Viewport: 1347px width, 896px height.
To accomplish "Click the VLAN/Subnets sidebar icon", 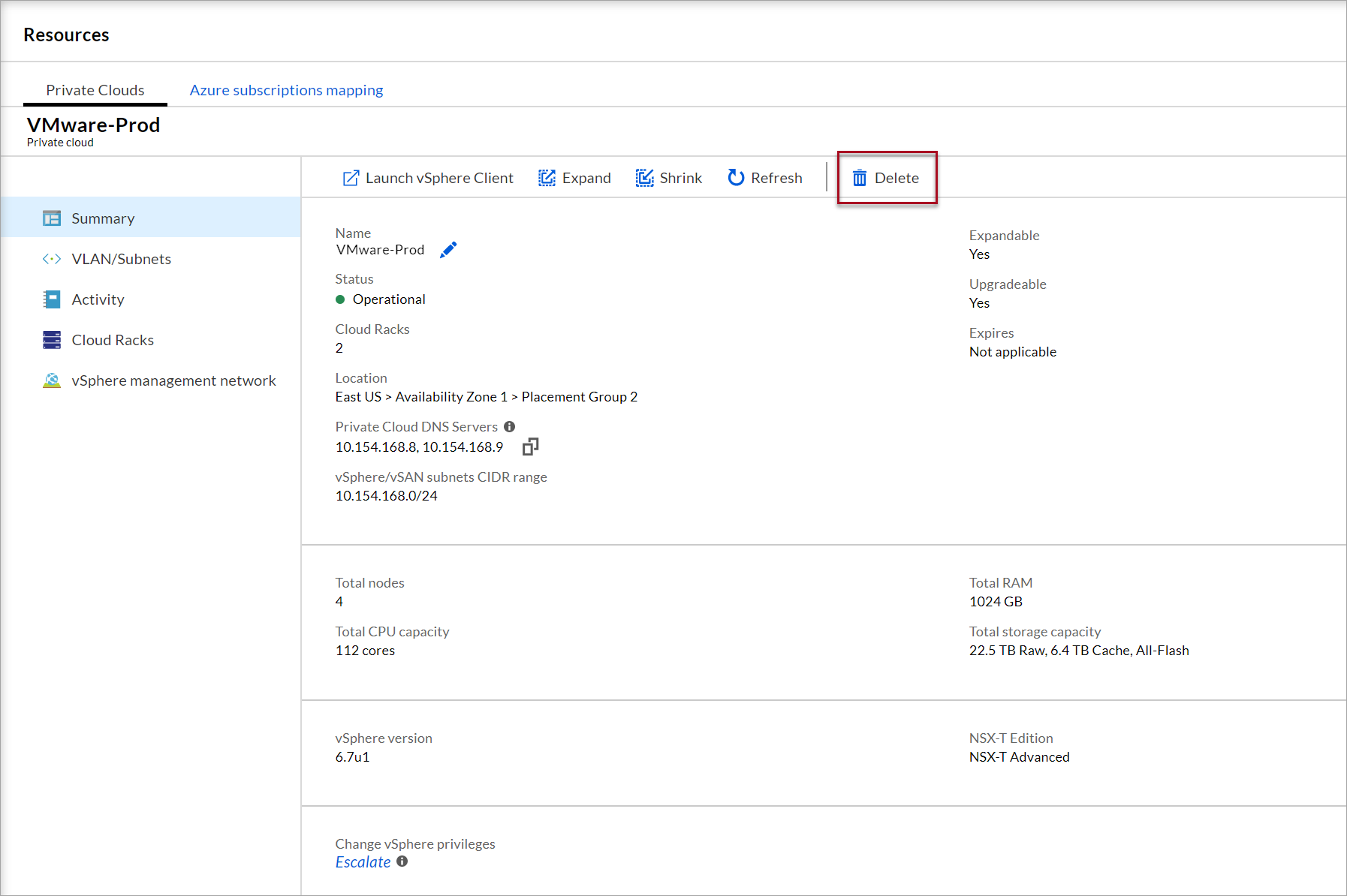I will pos(52,259).
